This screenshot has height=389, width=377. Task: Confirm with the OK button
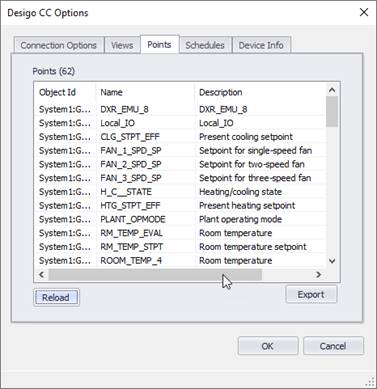(x=268, y=346)
